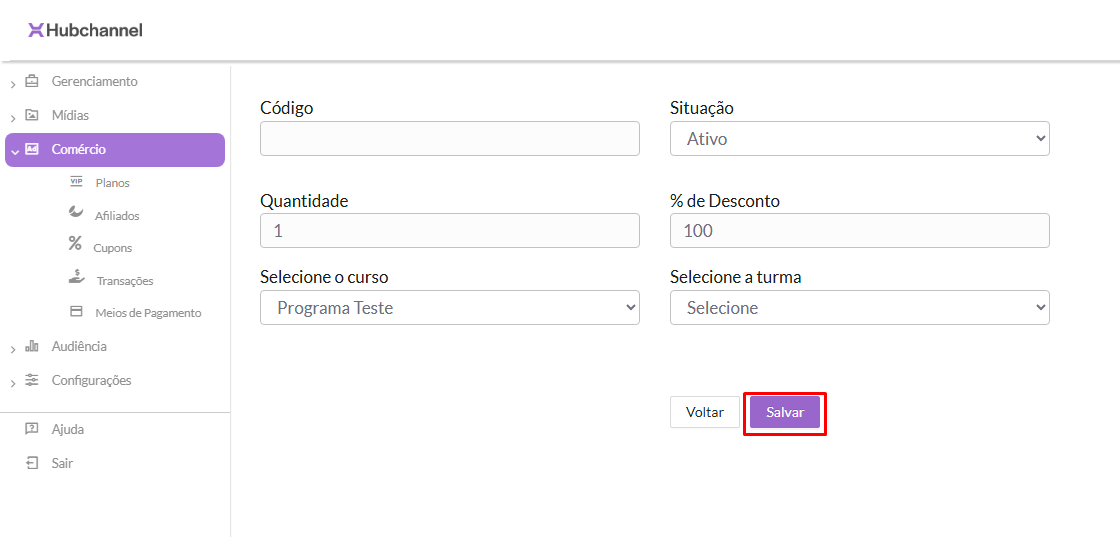Click the Mídias picture icon
The image size is (1120, 537).
(32, 115)
